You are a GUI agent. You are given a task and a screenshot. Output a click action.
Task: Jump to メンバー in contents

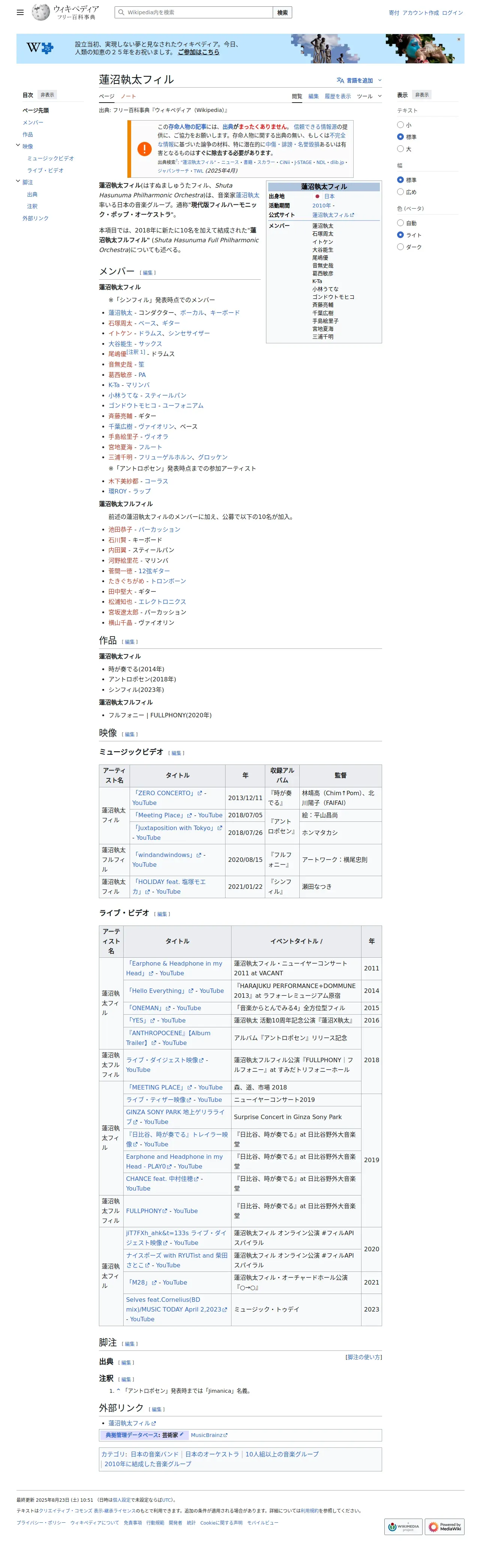(33, 122)
